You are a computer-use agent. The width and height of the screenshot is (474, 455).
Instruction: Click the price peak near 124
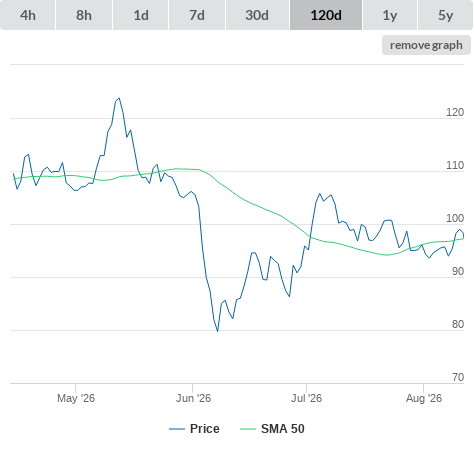click(x=119, y=98)
